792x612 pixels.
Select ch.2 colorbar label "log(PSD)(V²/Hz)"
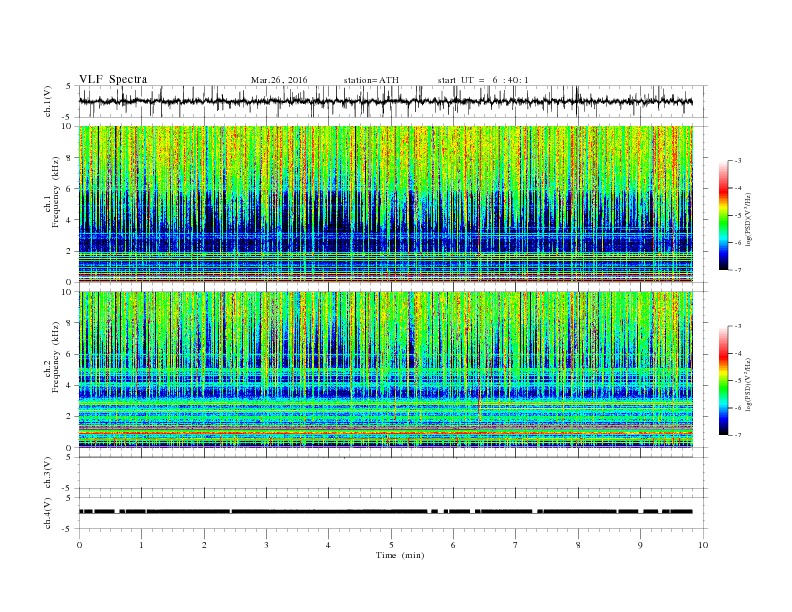click(x=749, y=384)
